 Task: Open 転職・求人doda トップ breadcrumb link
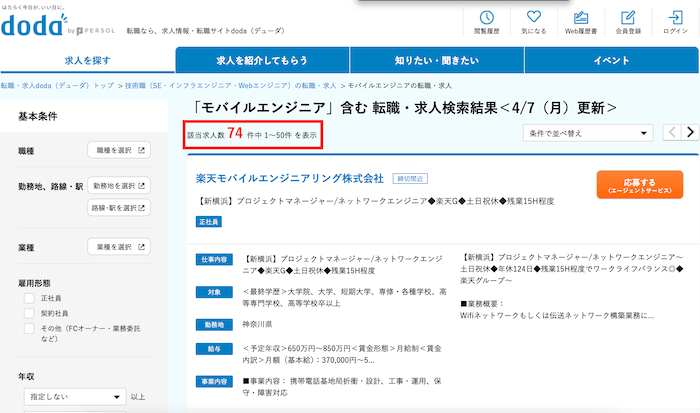[x=58, y=86]
